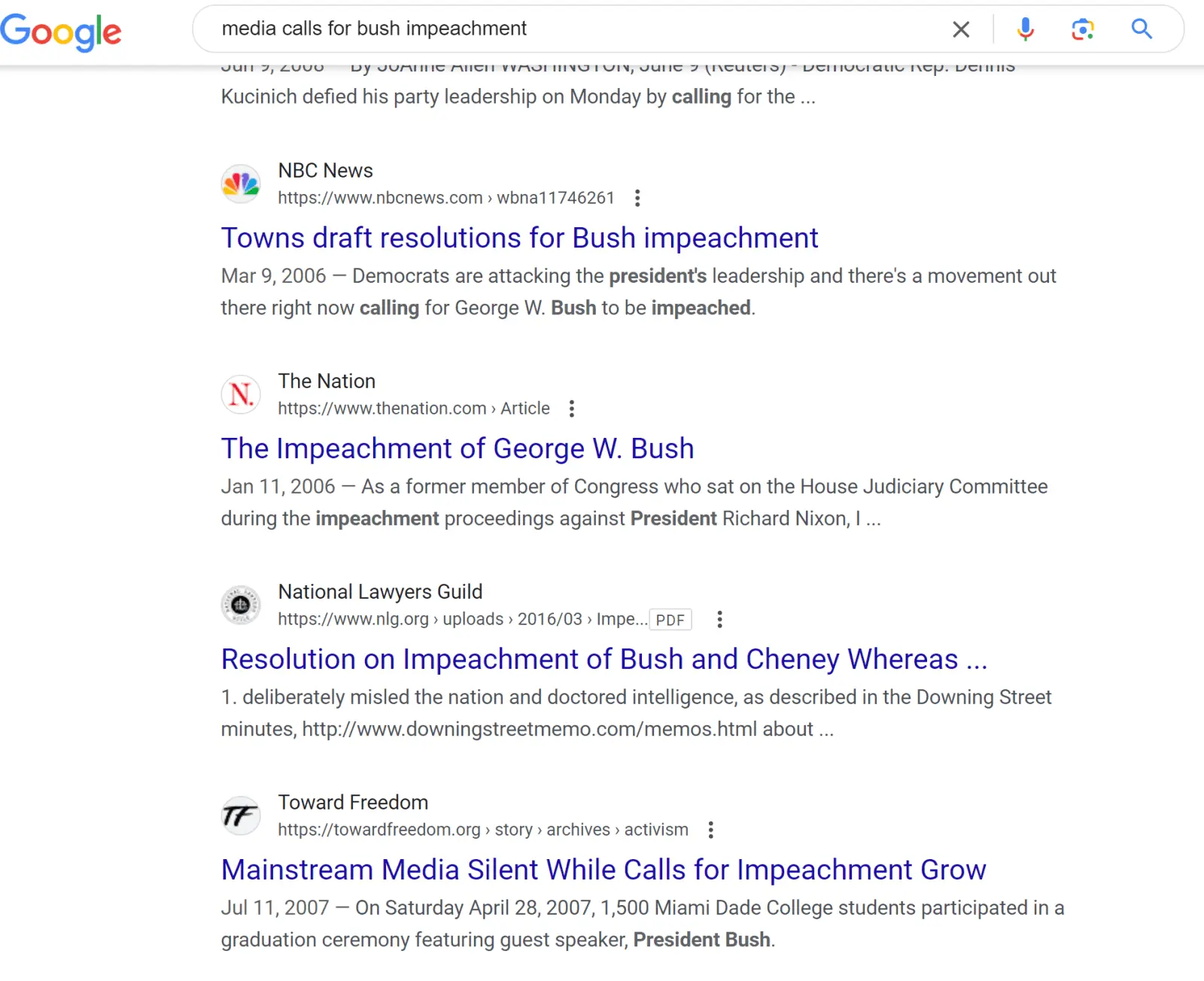Click the Toward Freedom favicon
The image size is (1204, 981).
241,815
